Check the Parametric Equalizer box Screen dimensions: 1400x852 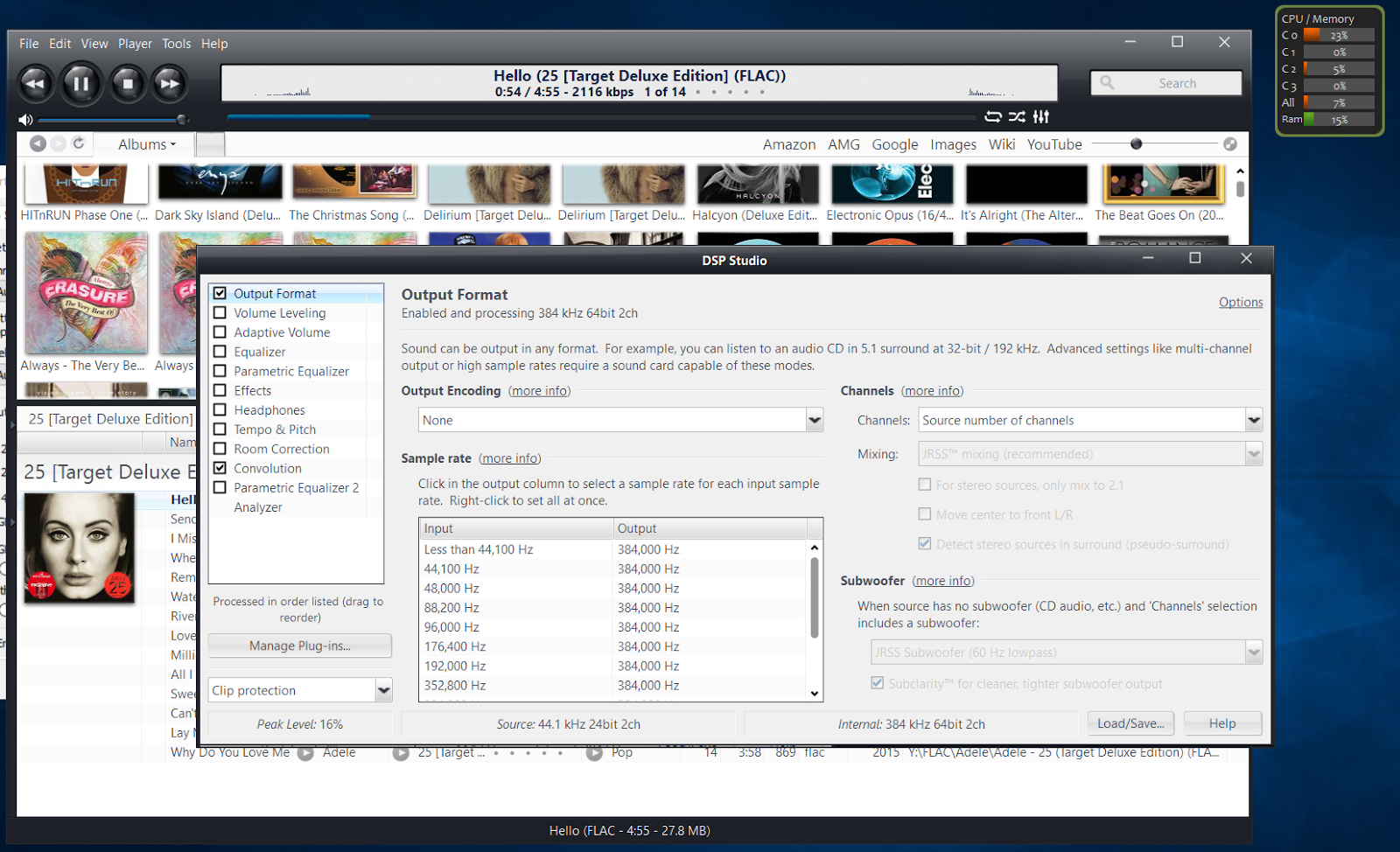[220, 371]
